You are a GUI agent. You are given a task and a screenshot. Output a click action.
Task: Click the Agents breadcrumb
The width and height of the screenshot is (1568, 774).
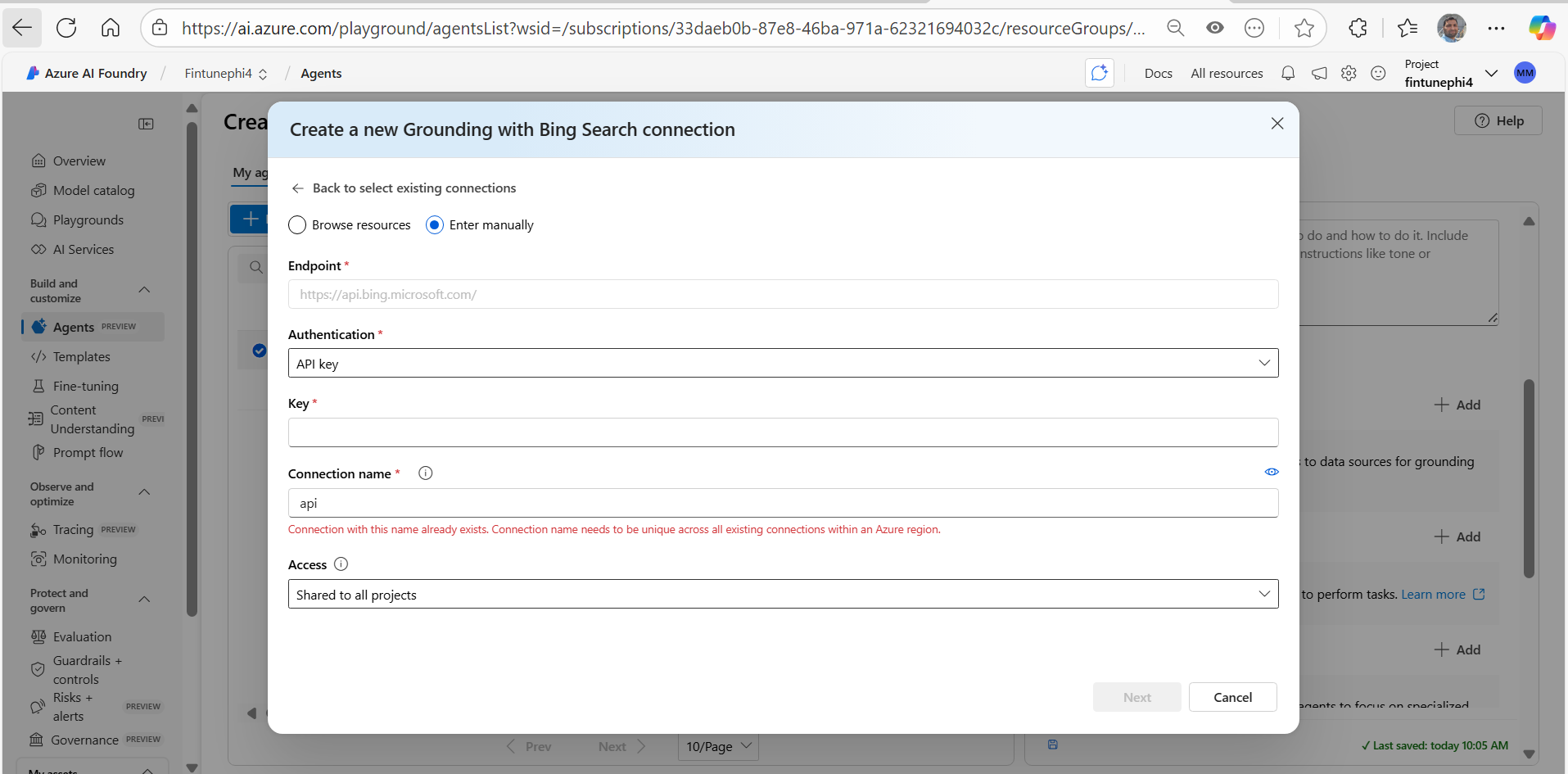321,73
